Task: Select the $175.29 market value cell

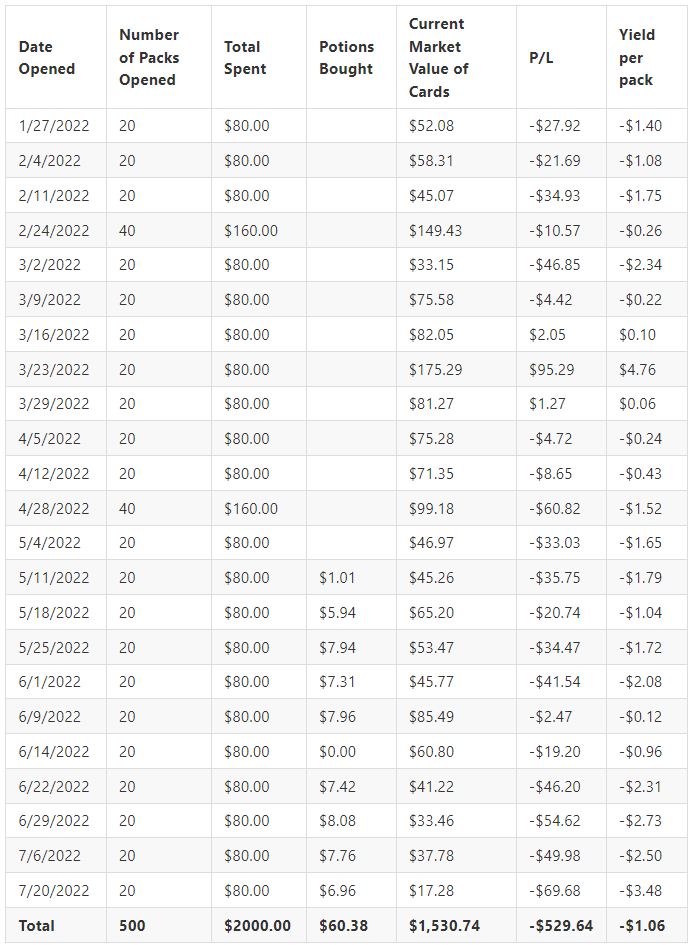Action: pos(456,369)
